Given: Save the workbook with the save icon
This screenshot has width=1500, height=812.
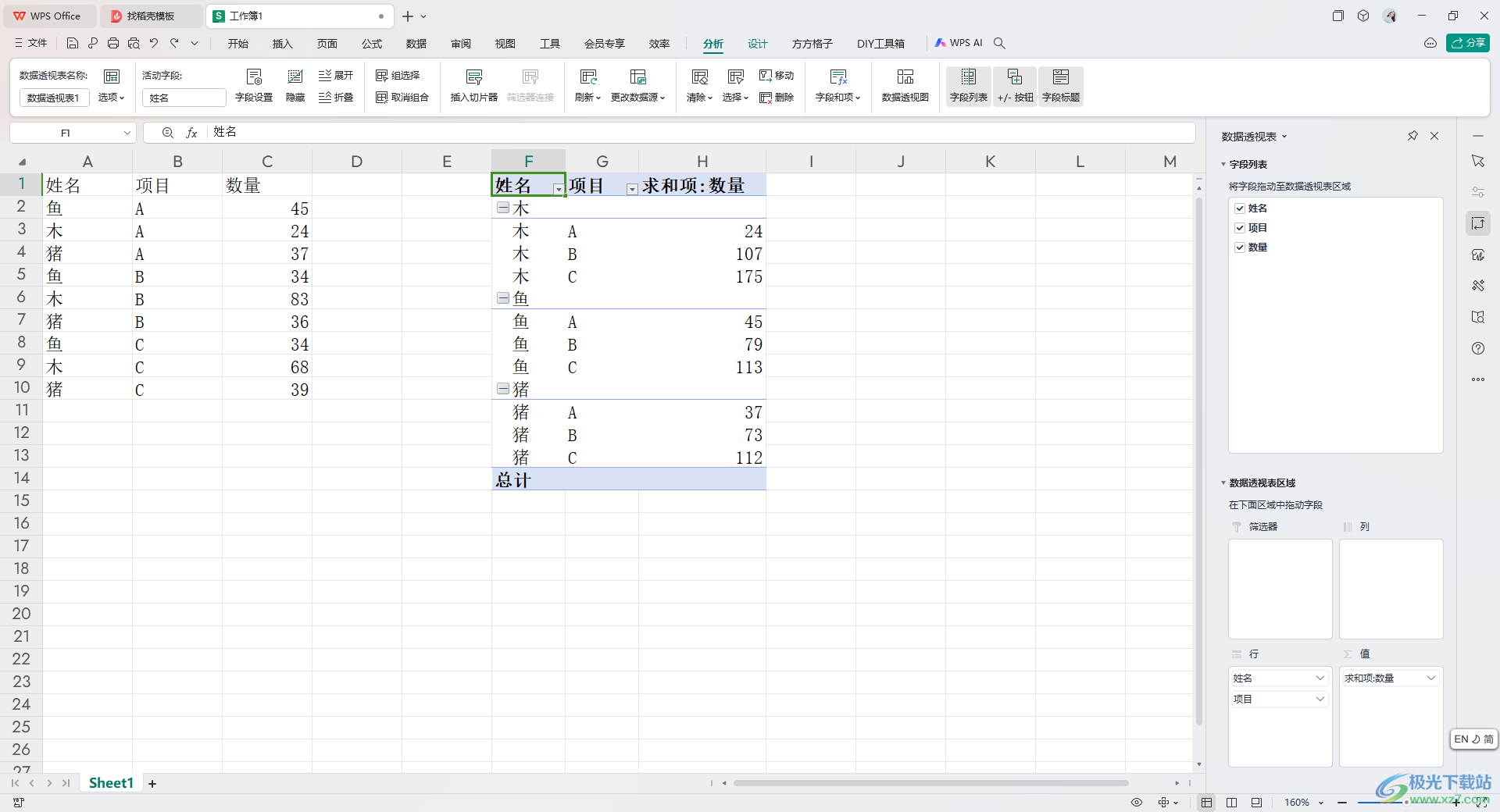Looking at the screenshot, I should coord(73,44).
